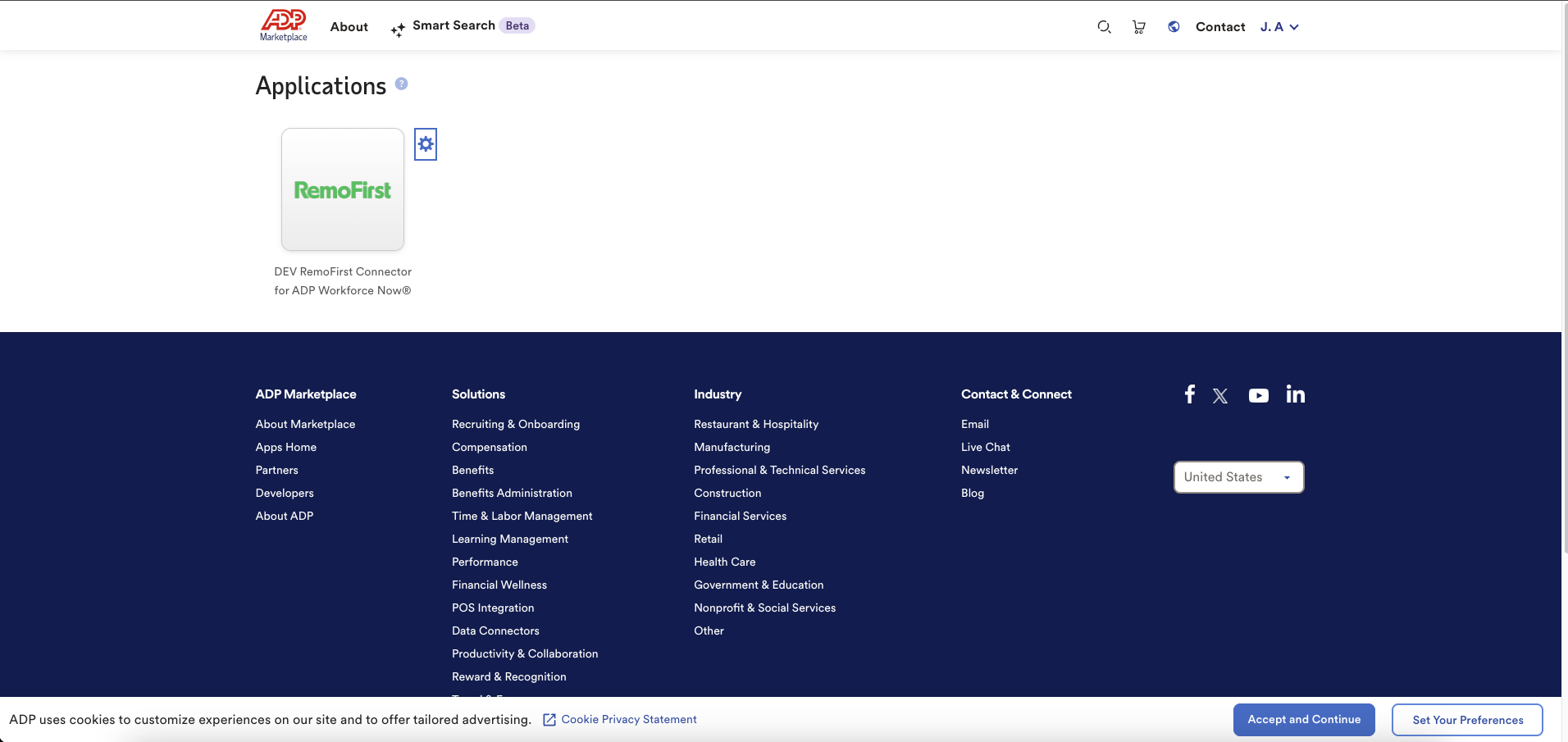The image size is (1568, 742).
Task: Click the Smart Search sparkle icon
Action: click(398, 30)
